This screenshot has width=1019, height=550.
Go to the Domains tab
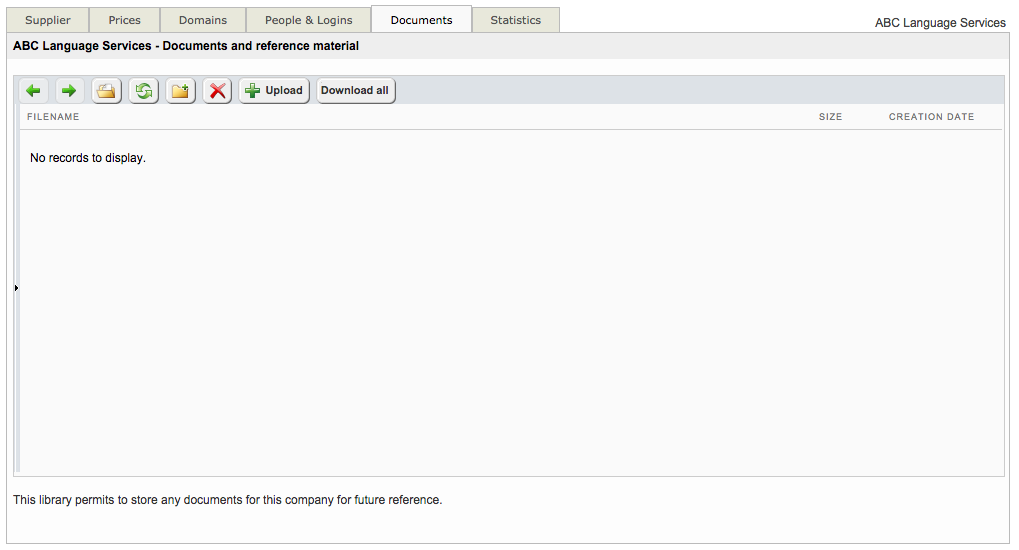click(203, 20)
